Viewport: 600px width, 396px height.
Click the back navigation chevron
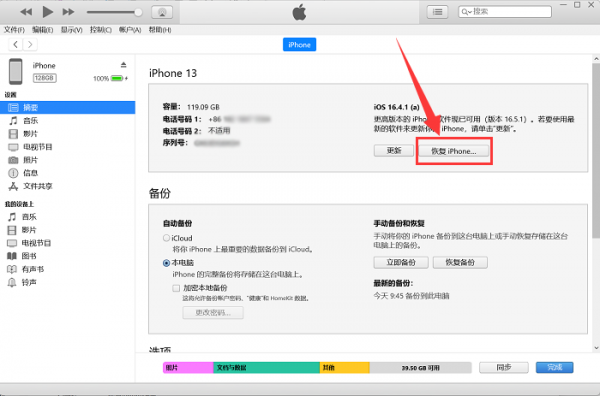[15, 44]
